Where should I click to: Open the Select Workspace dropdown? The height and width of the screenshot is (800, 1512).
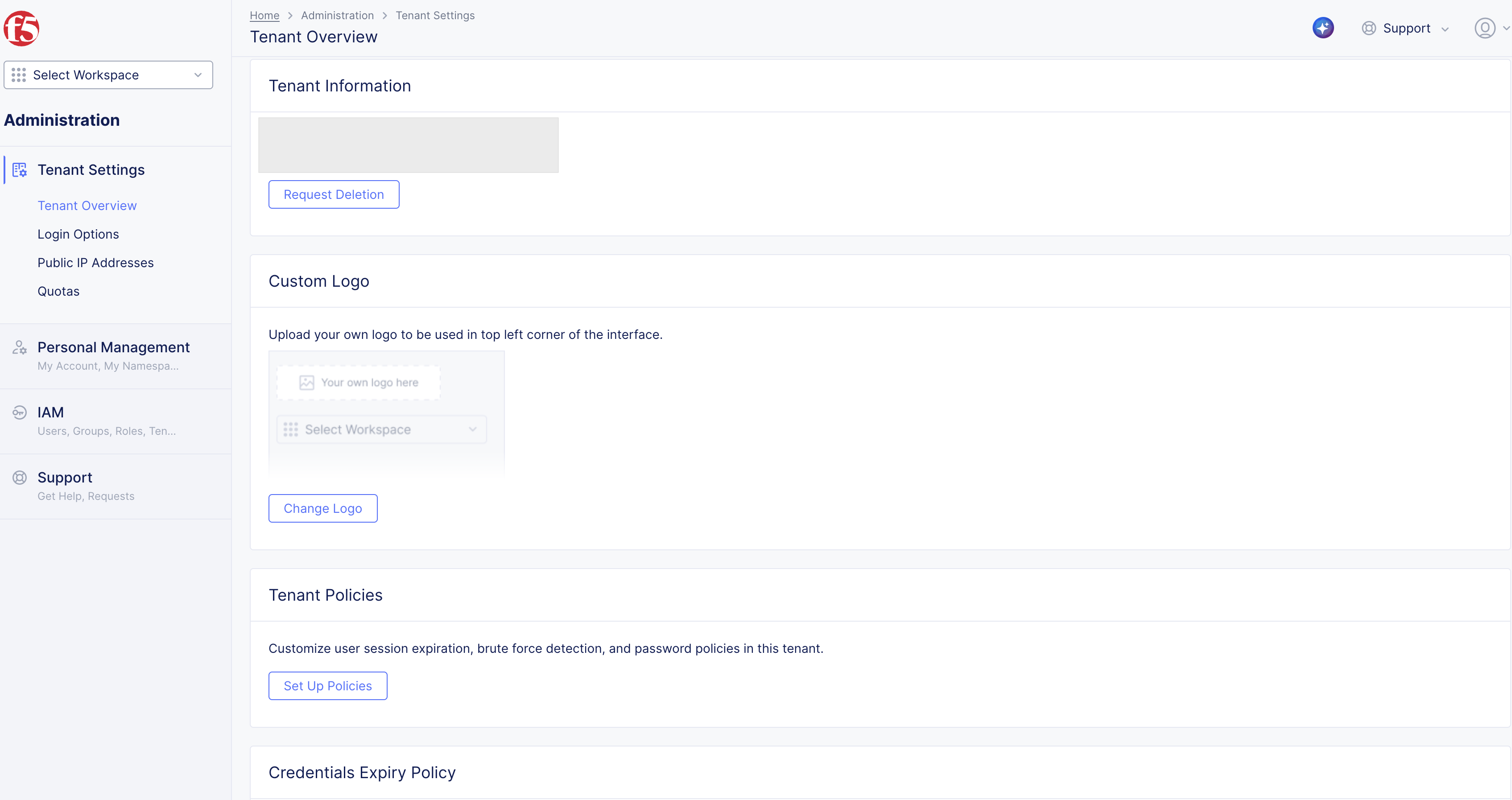(x=108, y=74)
